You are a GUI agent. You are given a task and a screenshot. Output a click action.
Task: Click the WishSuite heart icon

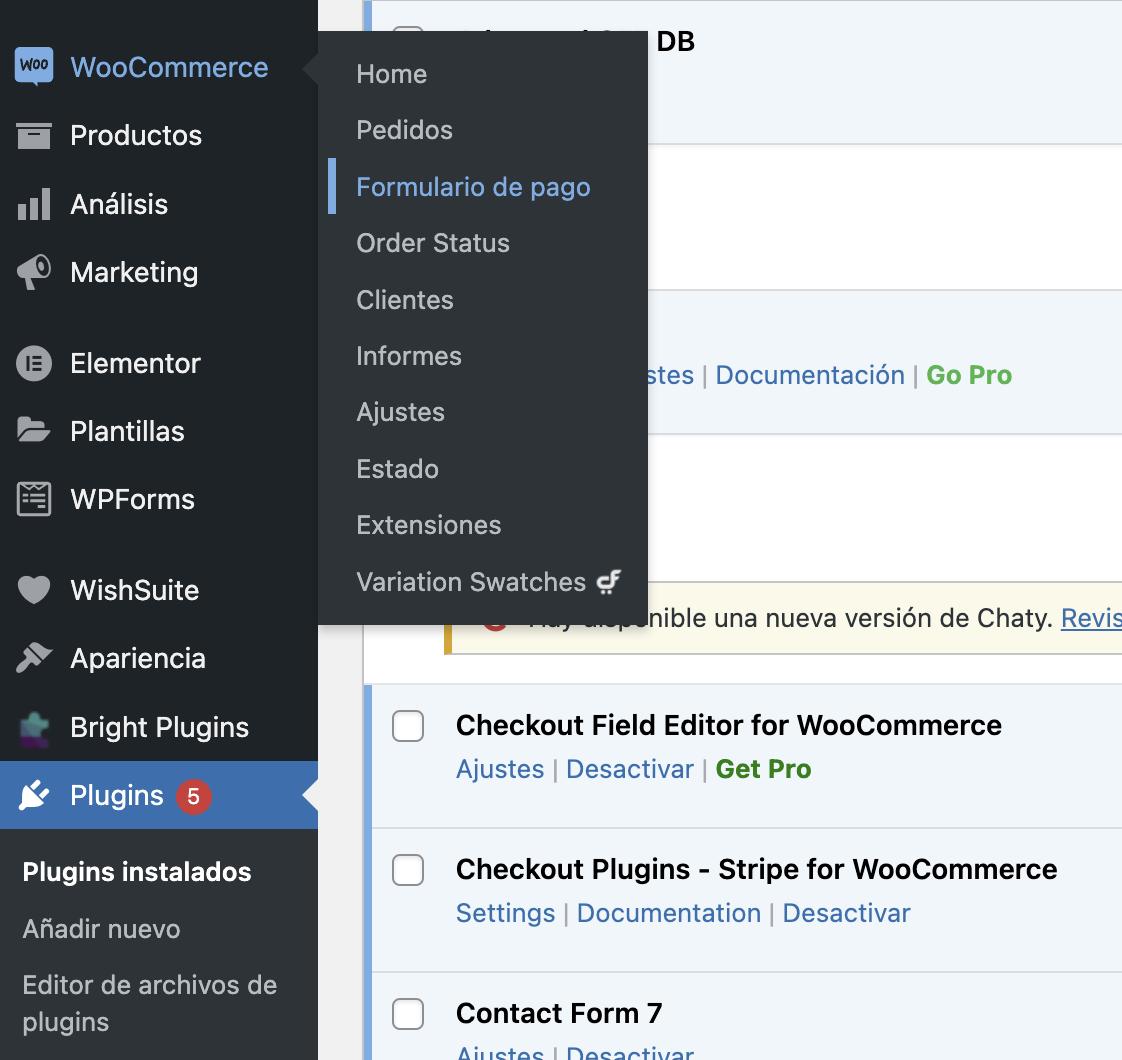[x=34, y=590]
